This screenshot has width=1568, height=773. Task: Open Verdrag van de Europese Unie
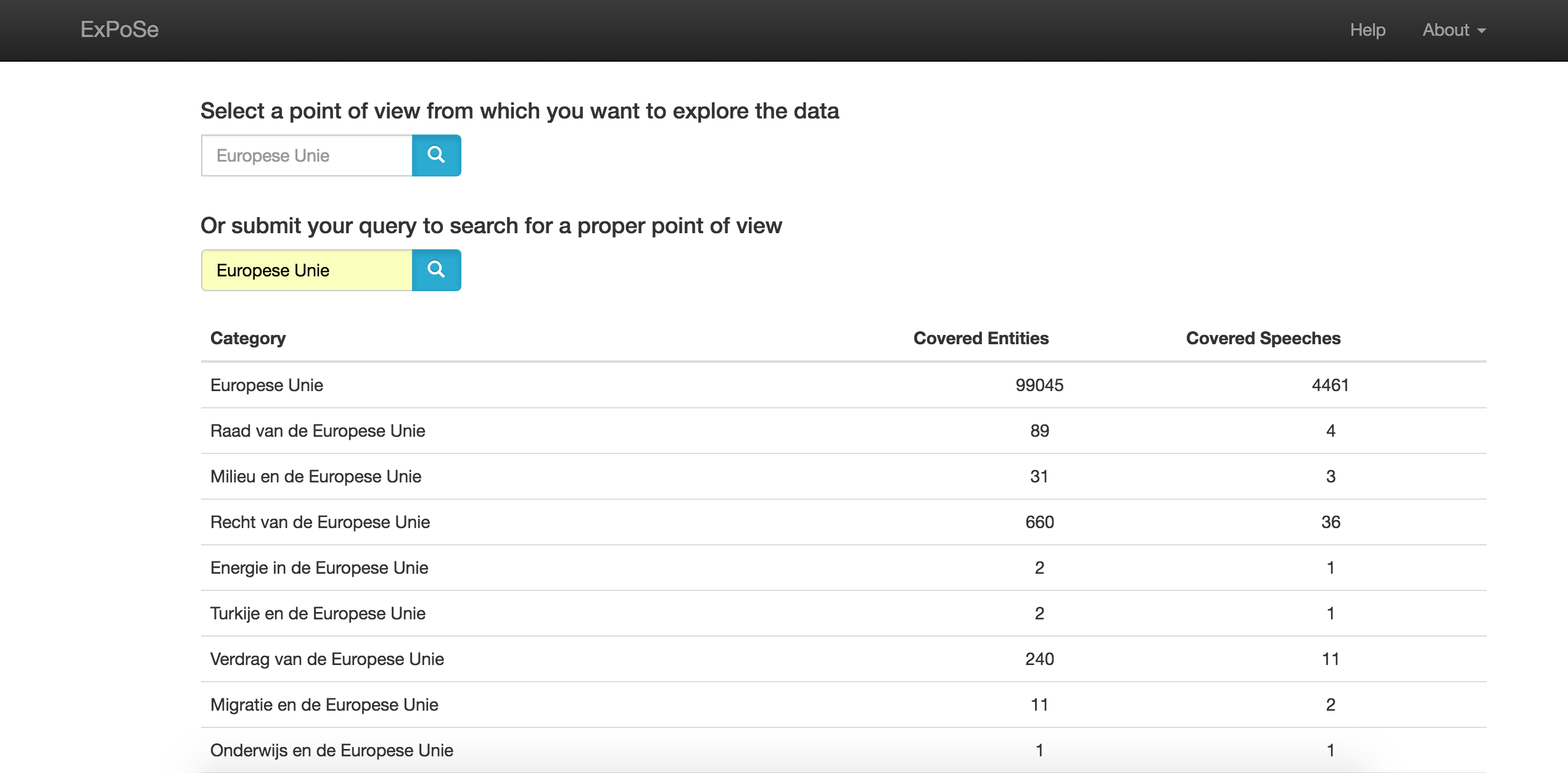coord(327,659)
